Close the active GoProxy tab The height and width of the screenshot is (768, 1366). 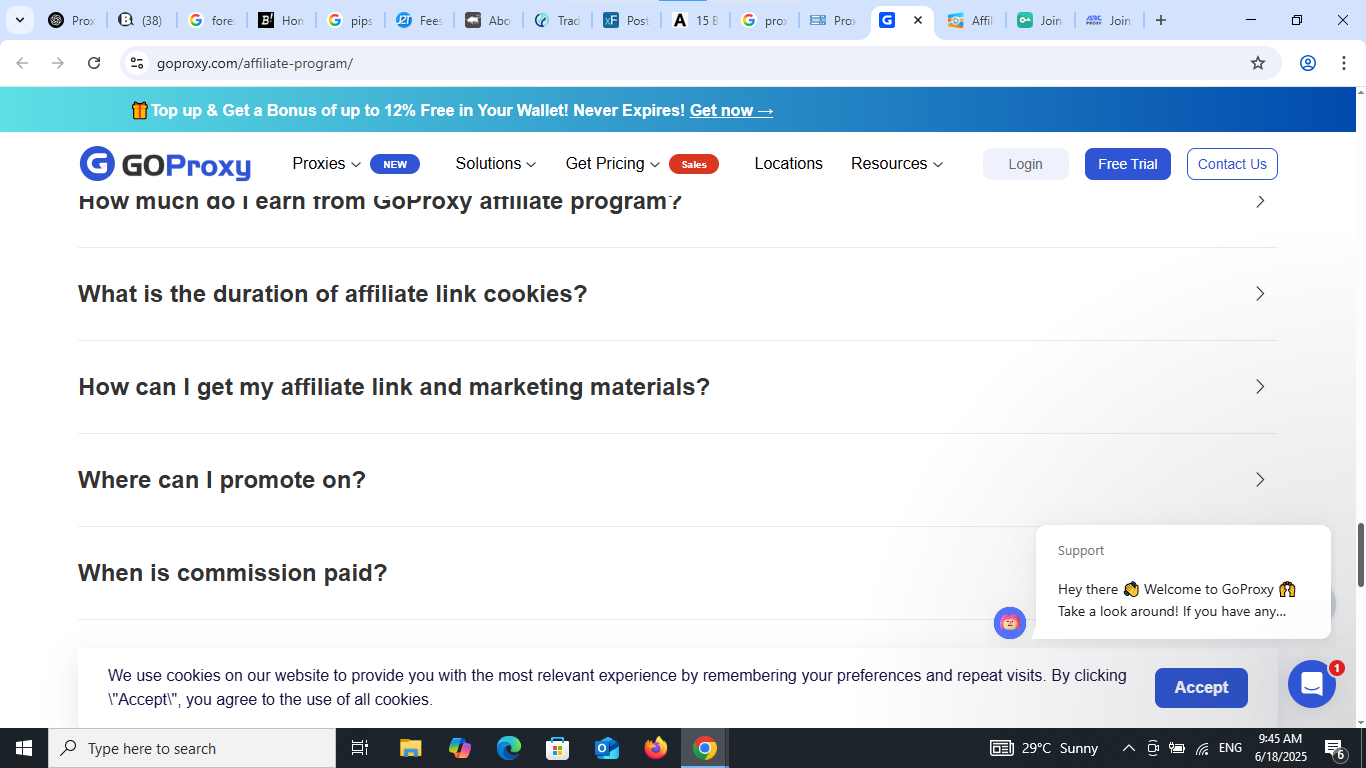918,20
